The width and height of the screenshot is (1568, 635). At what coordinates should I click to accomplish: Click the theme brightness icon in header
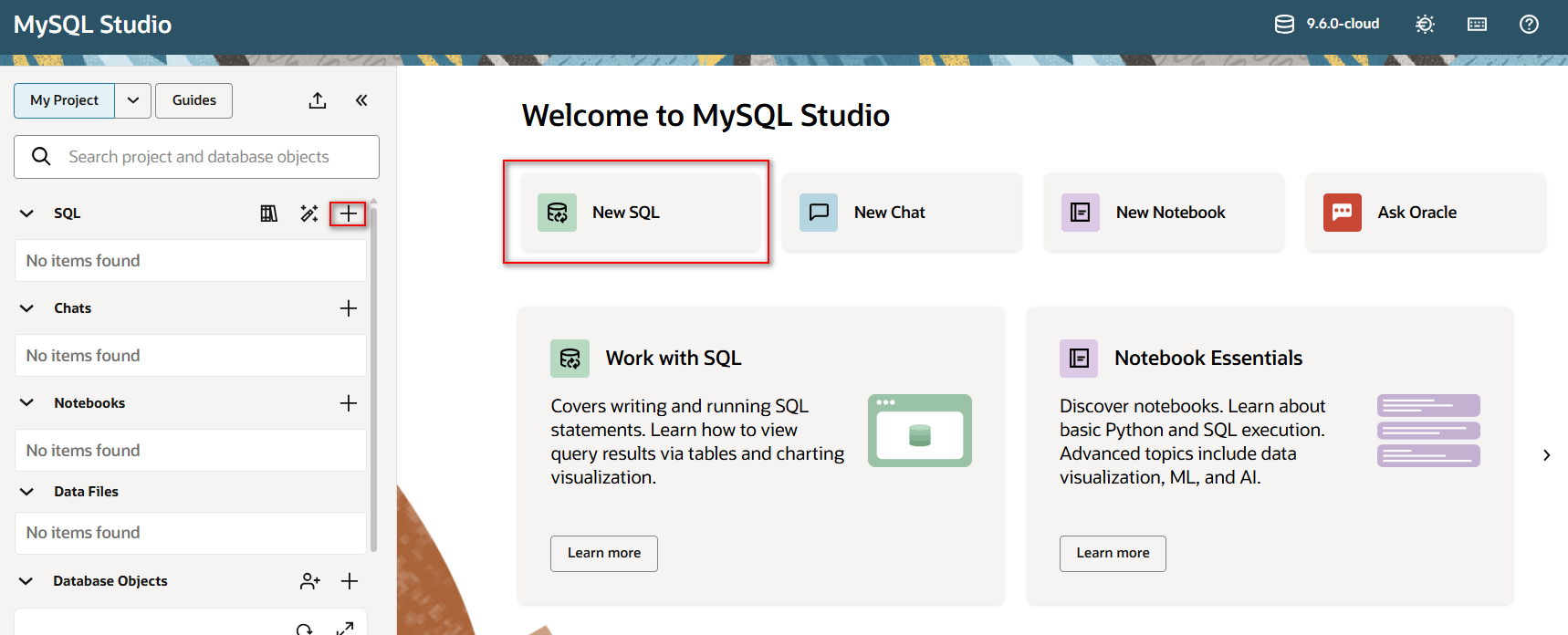[x=1424, y=25]
